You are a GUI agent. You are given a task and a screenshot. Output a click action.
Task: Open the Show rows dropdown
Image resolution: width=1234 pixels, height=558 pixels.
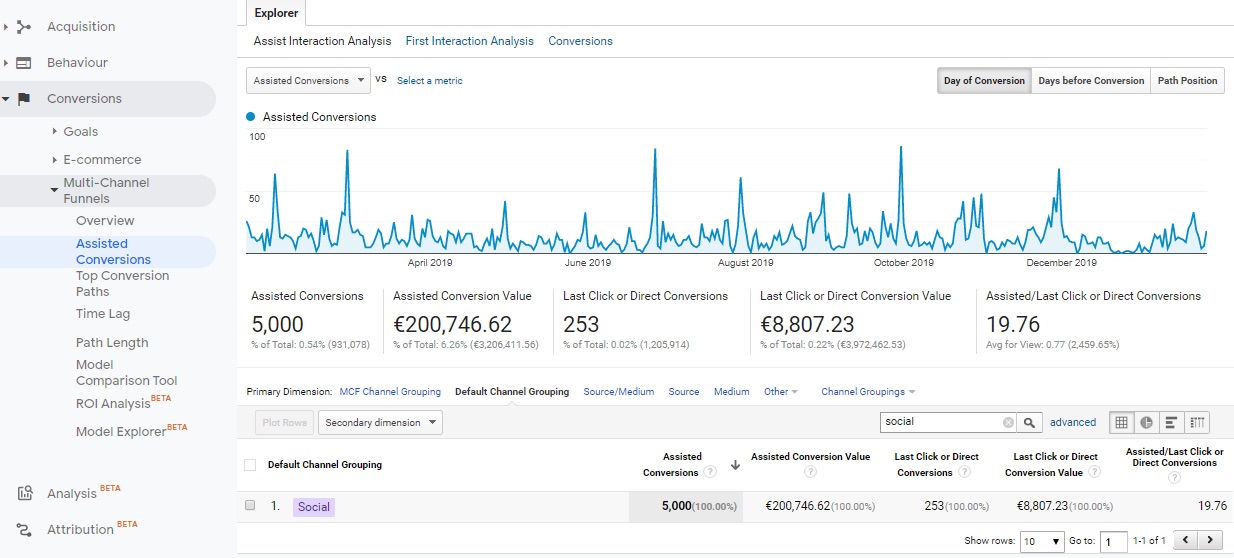click(1041, 541)
